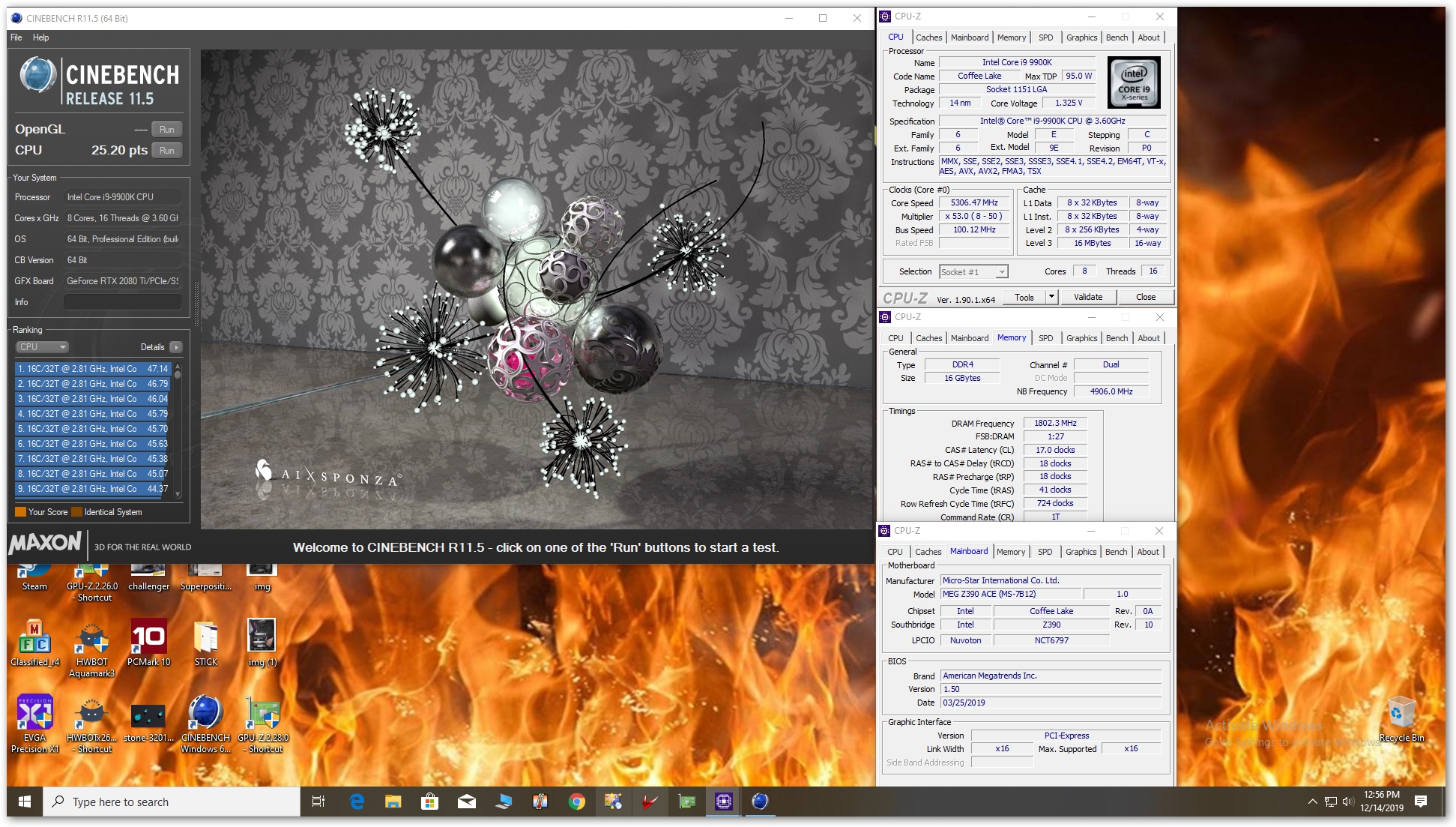The width and height of the screenshot is (1456, 827).
Task: Expand the ranking Details arrow
Action: coord(176,347)
